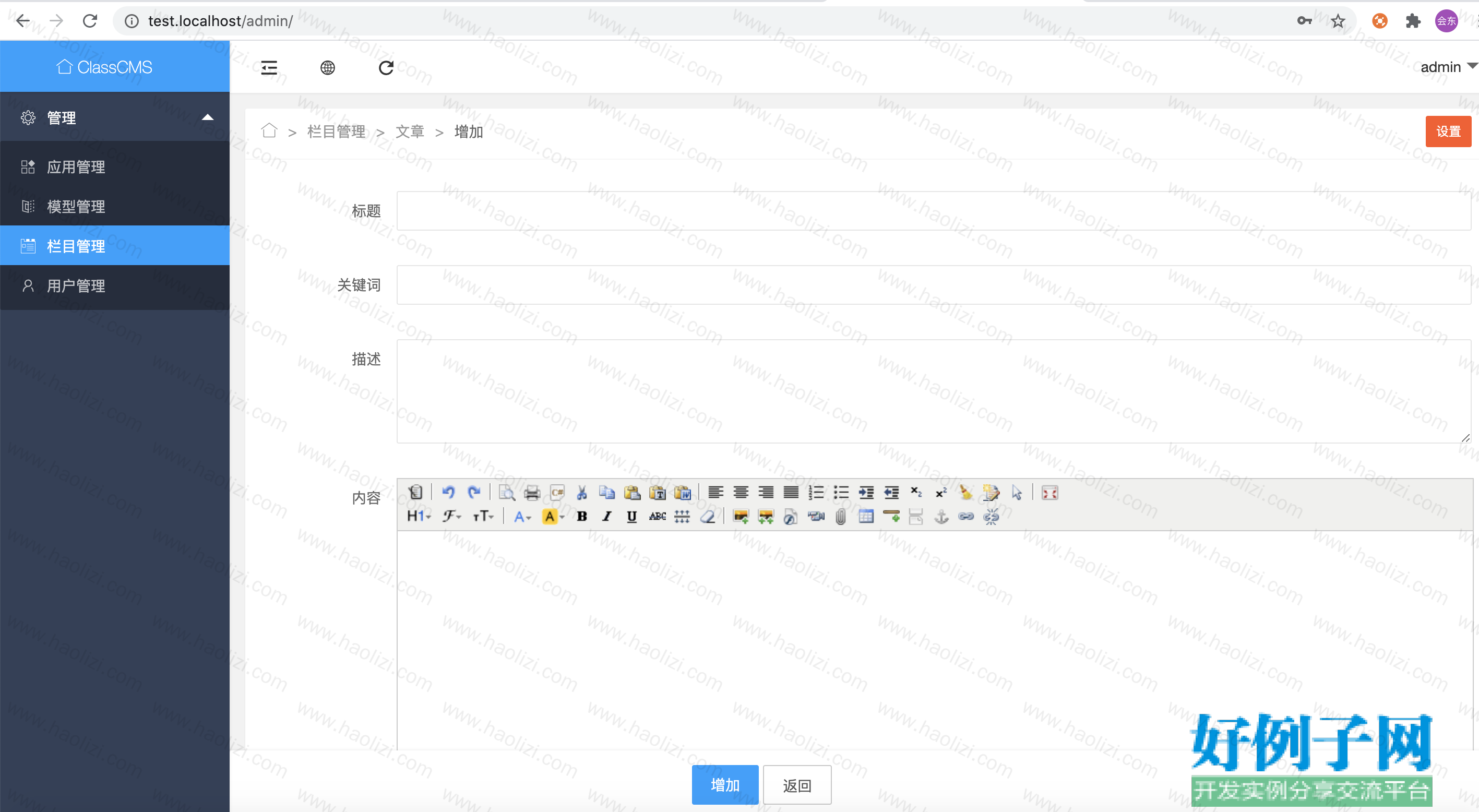Insert a numbered list
This screenshot has width=1479, height=812.
[x=816, y=492]
